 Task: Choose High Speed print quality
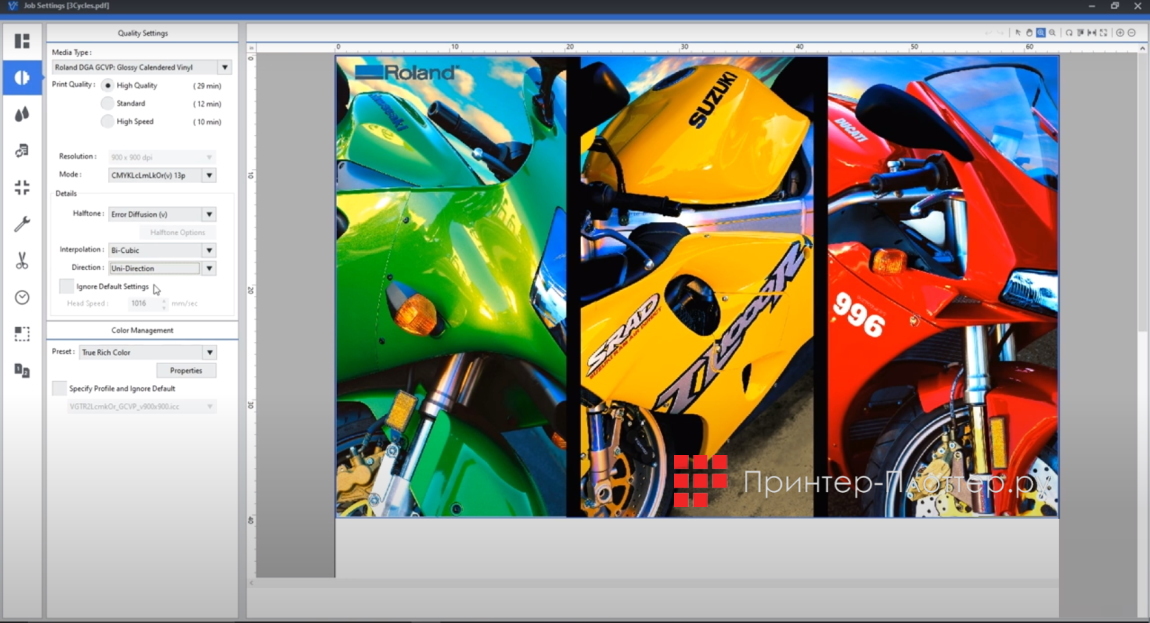click(x=107, y=121)
